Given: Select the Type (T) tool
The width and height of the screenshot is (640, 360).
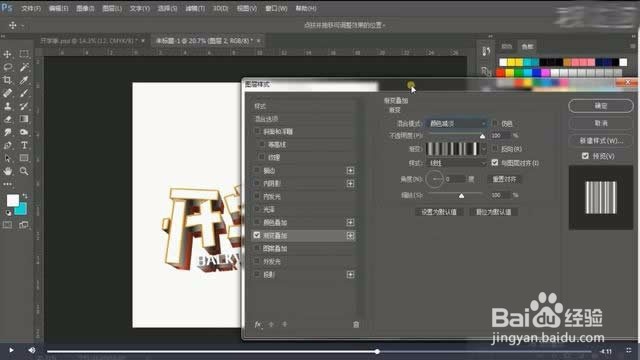Looking at the screenshot, I should (24, 145).
